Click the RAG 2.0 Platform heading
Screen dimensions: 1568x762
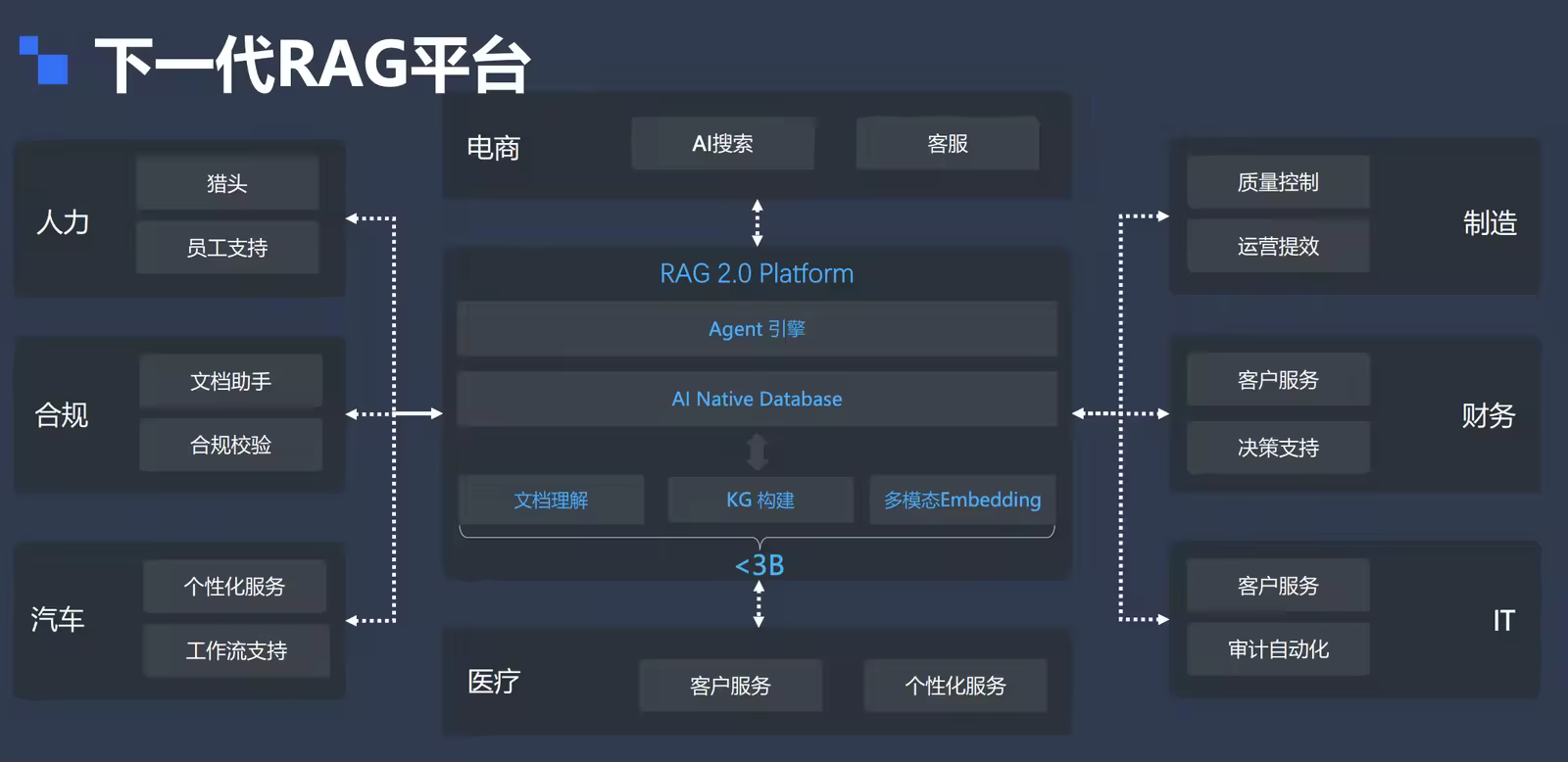click(x=757, y=273)
